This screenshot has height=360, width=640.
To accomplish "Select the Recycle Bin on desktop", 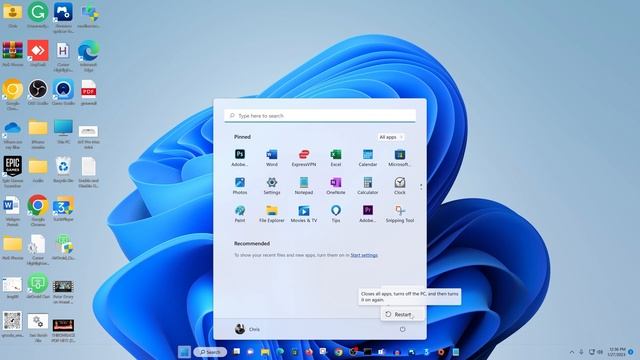I will (x=63, y=169).
